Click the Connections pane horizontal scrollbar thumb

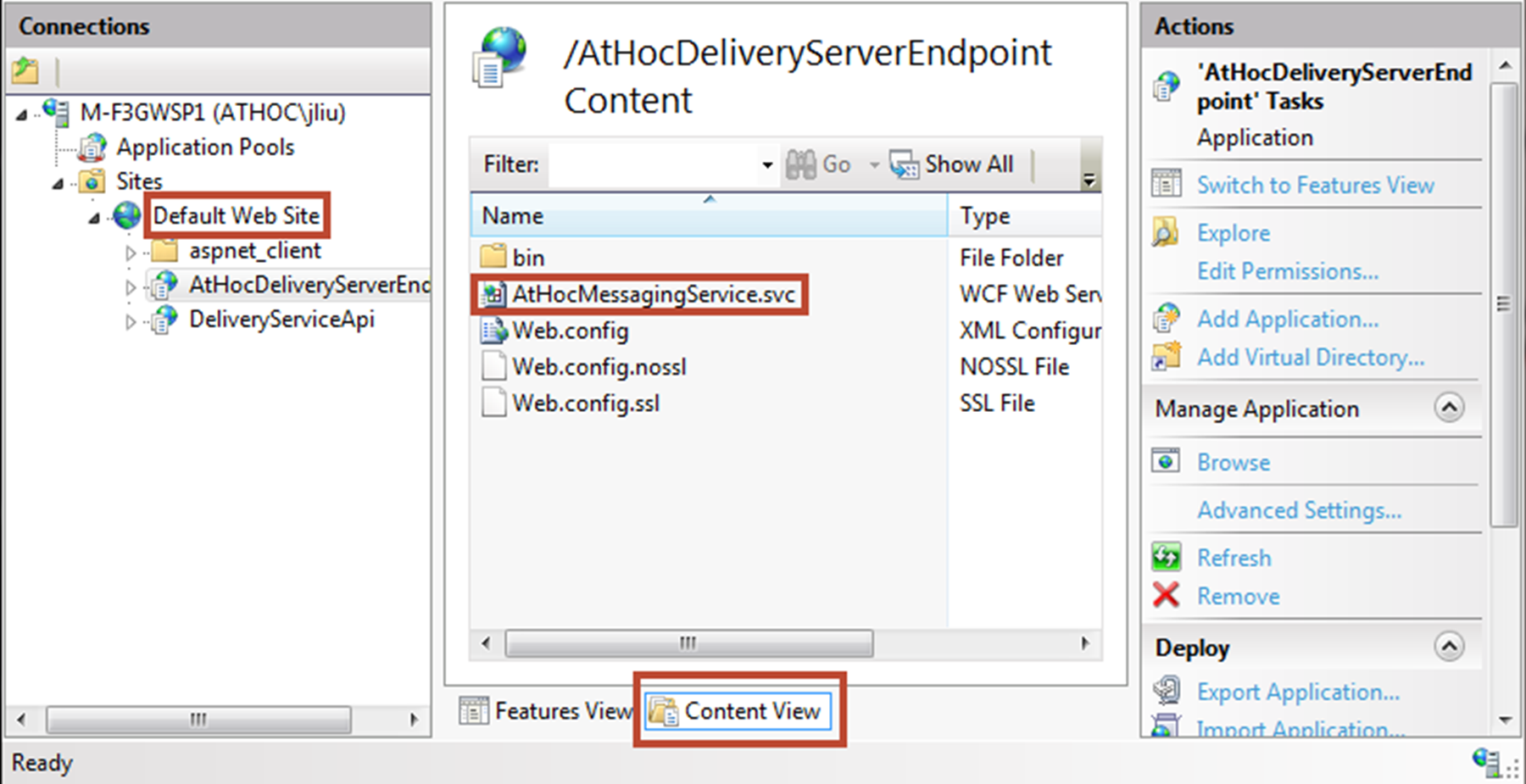[198, 720]
